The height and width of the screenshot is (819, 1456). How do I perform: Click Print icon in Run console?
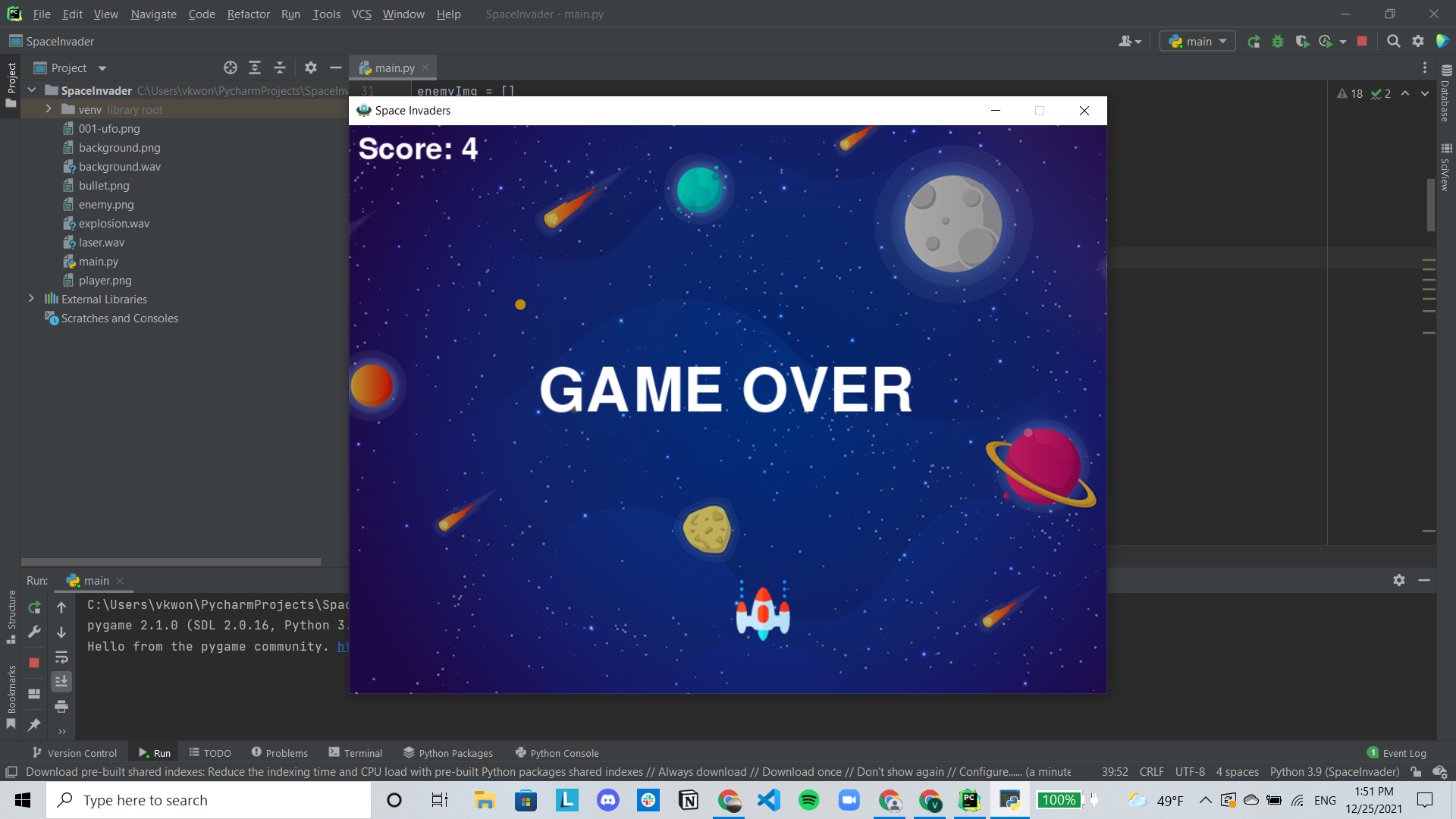61,706
